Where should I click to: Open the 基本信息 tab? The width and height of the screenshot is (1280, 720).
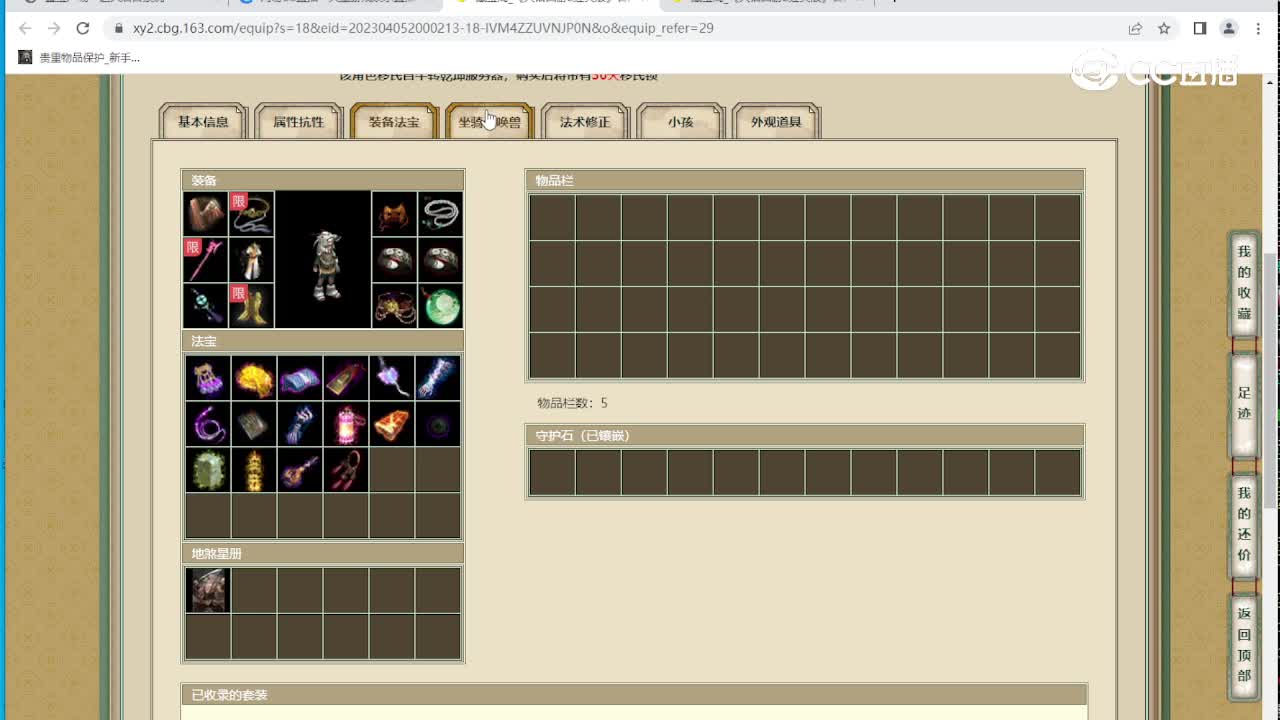[204, 122]
